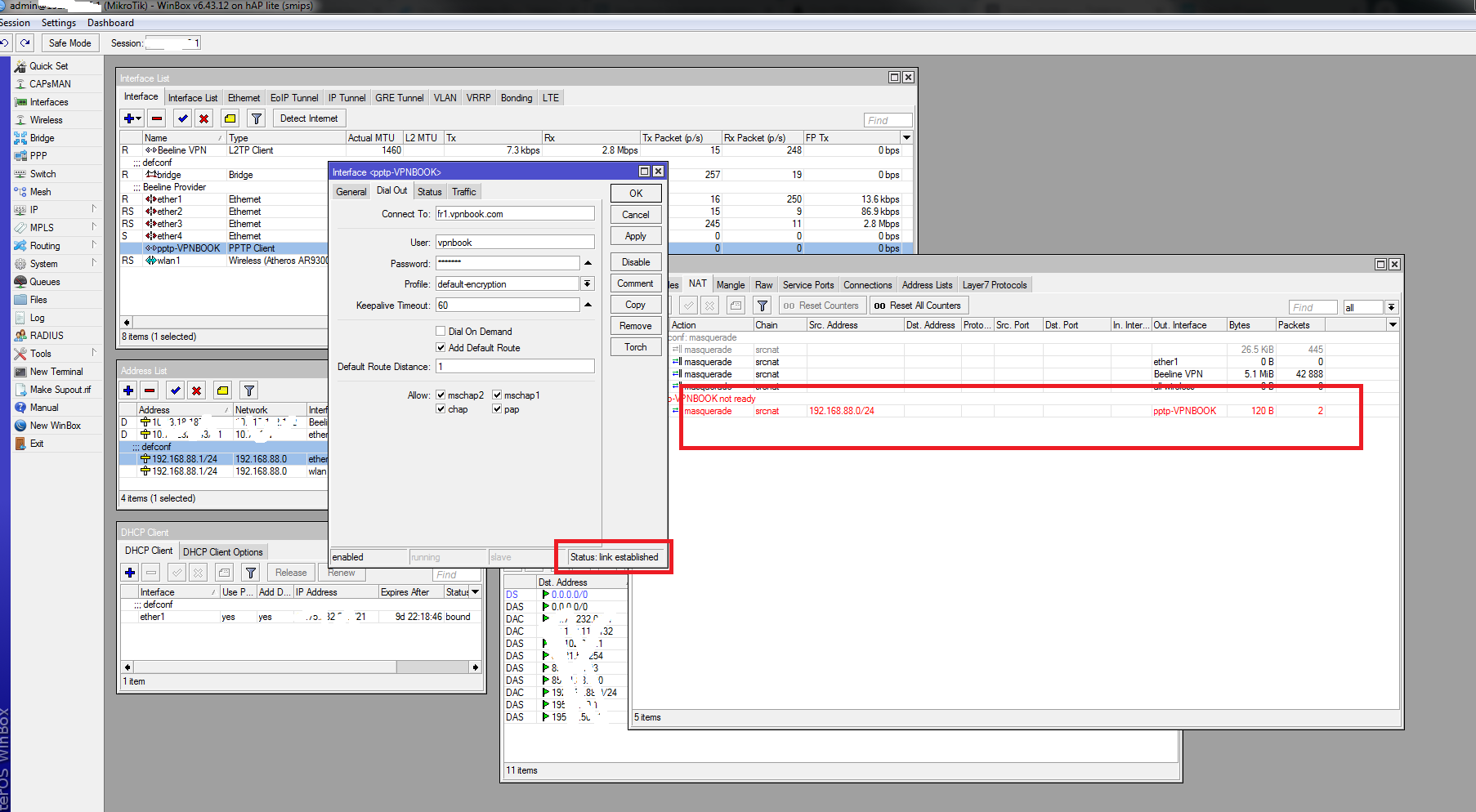Open Interfaces in sidebar menu
This screenshot has height=812, width=1476.
(49, 102)
